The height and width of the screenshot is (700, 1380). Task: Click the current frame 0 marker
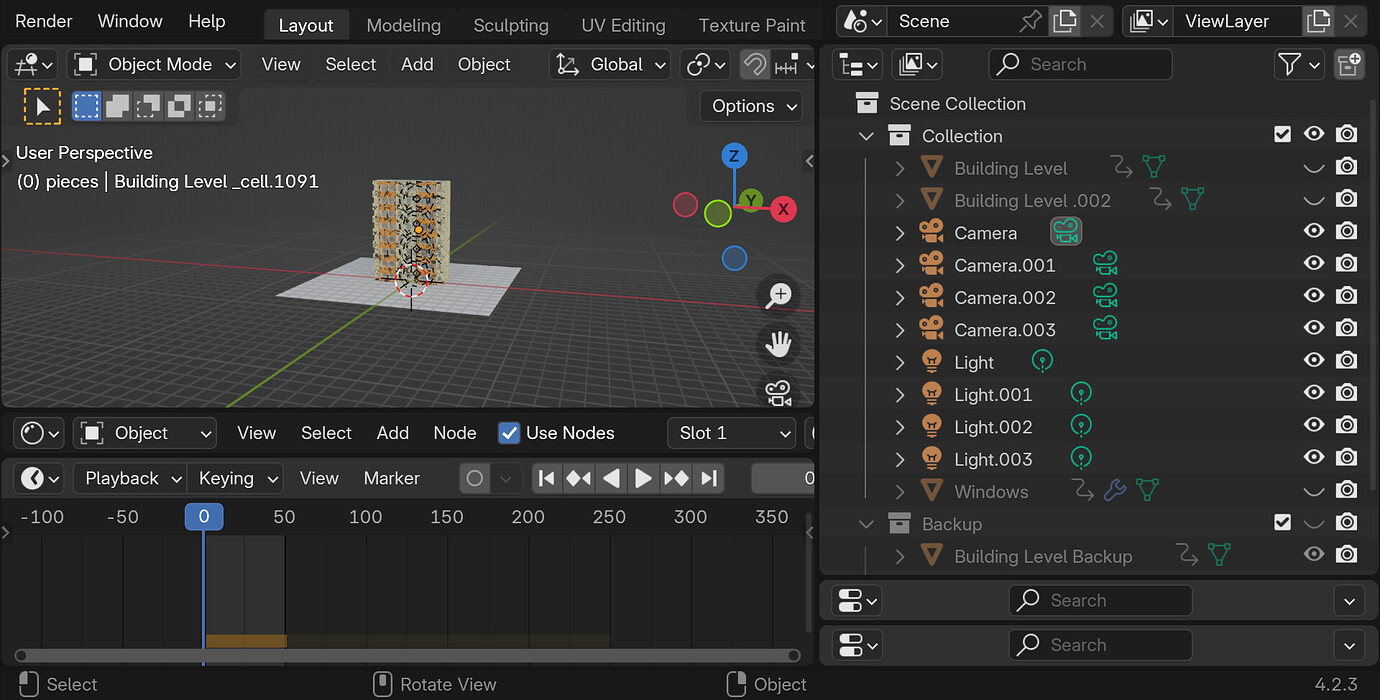point(204,517)
